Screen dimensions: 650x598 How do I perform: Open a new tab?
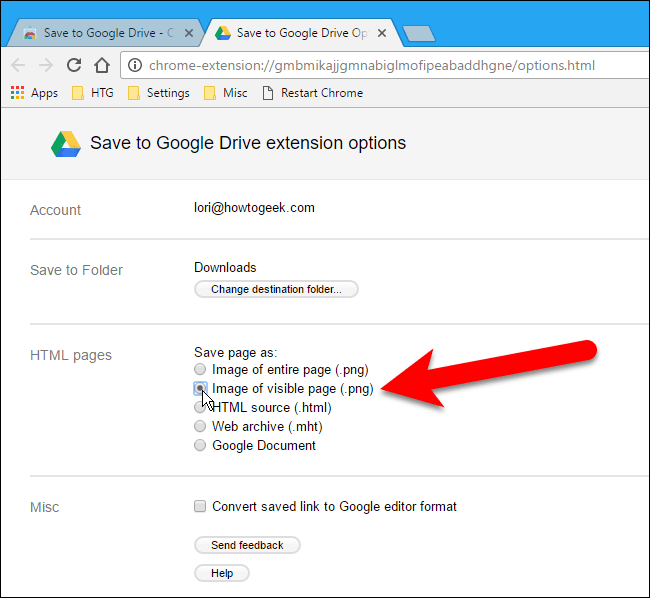[x=418, y=34]
